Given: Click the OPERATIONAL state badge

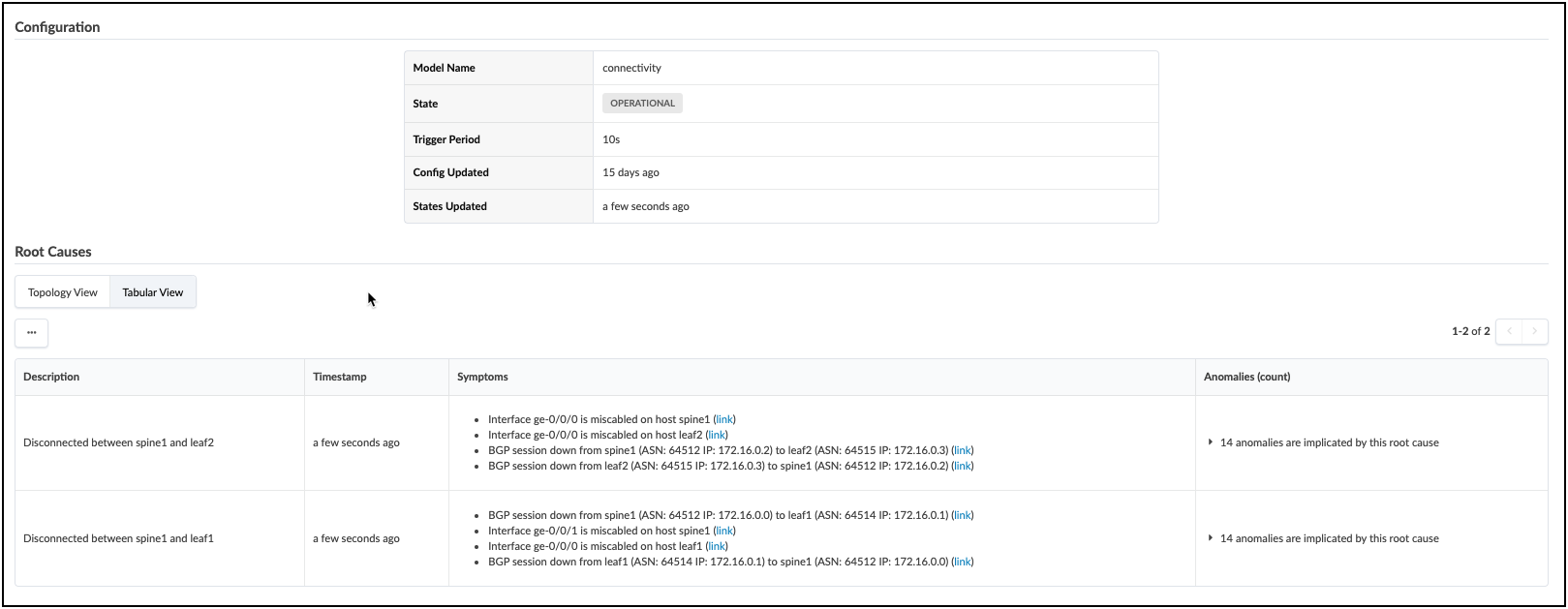Looking at the screenshot, I should [x=642, y=104].
